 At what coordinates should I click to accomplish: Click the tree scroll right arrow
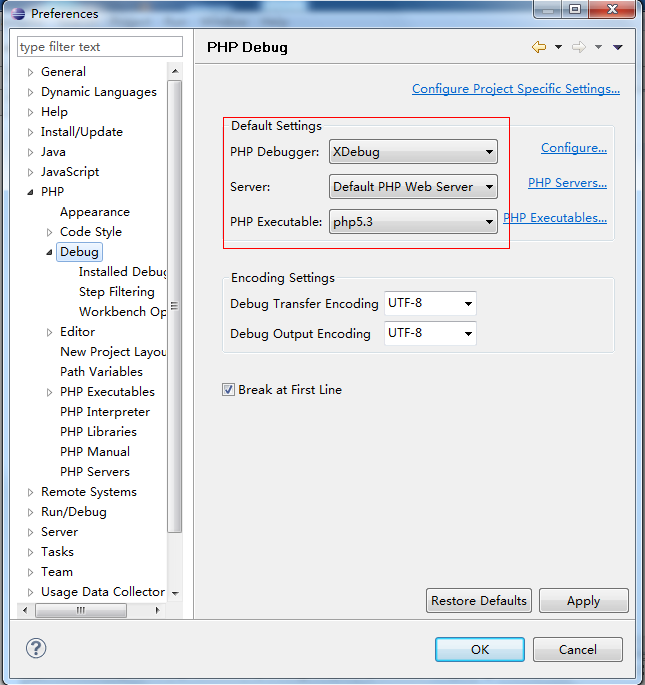point(157,610)
